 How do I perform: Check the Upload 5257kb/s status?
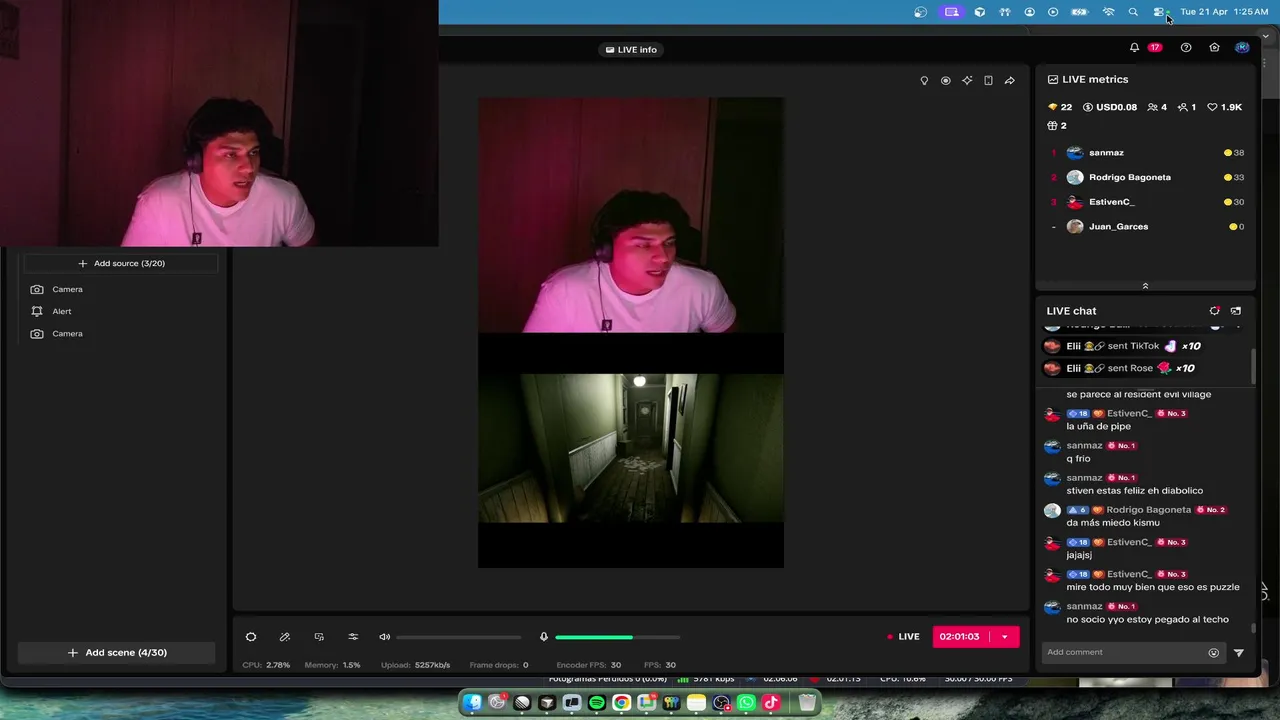pyautogui.click(x=415, y=665)
